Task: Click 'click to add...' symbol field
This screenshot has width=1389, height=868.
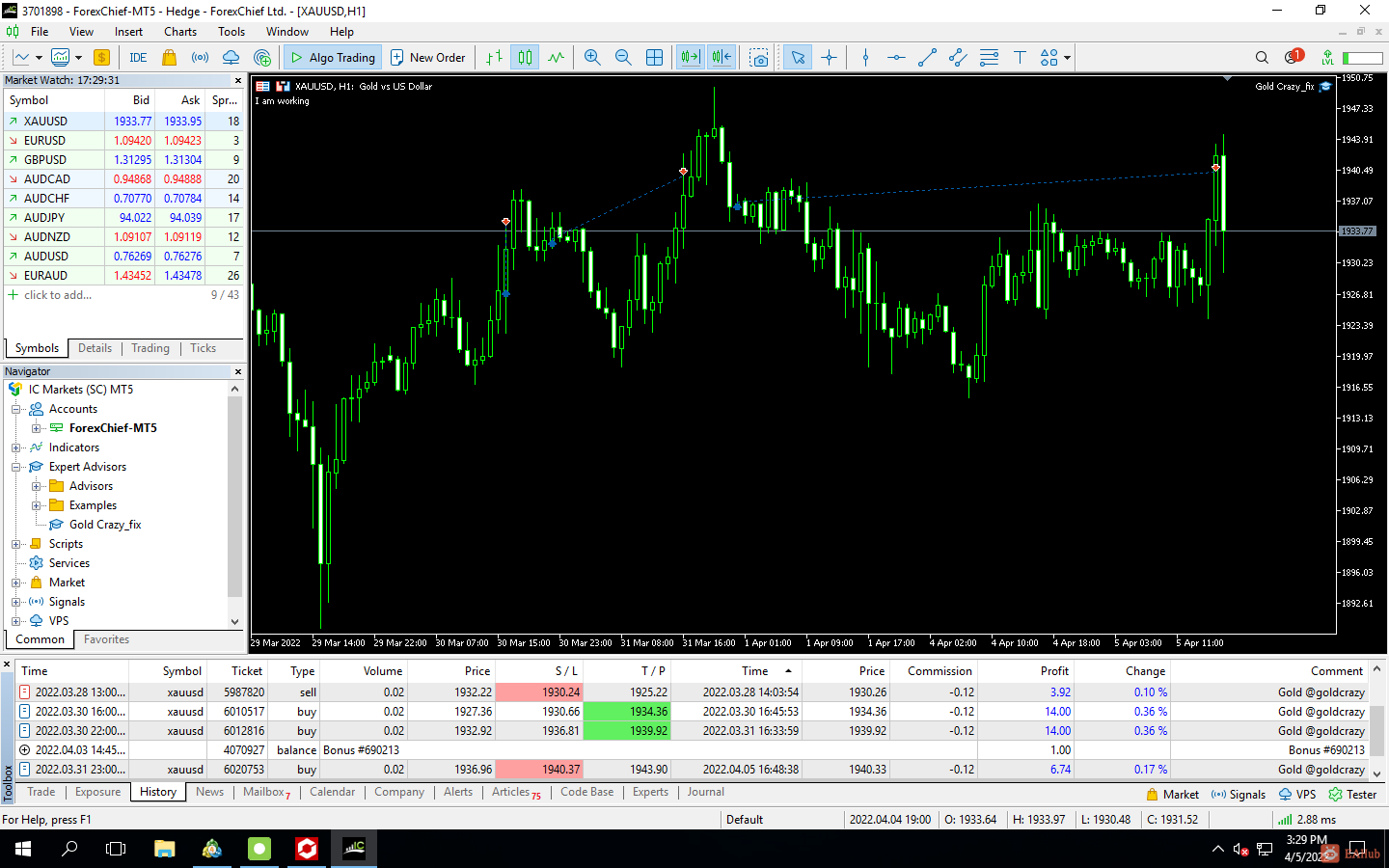Action: (58, 295)
